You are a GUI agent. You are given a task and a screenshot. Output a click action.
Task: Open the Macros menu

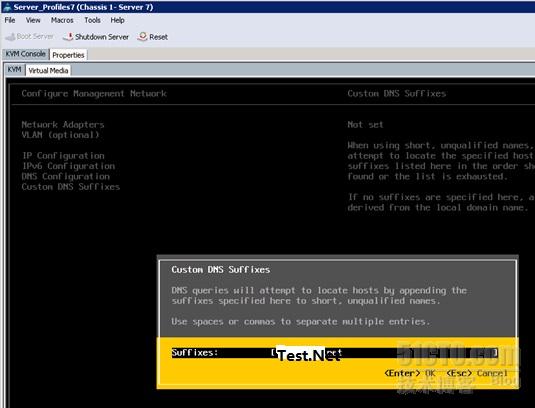point(62,20)
